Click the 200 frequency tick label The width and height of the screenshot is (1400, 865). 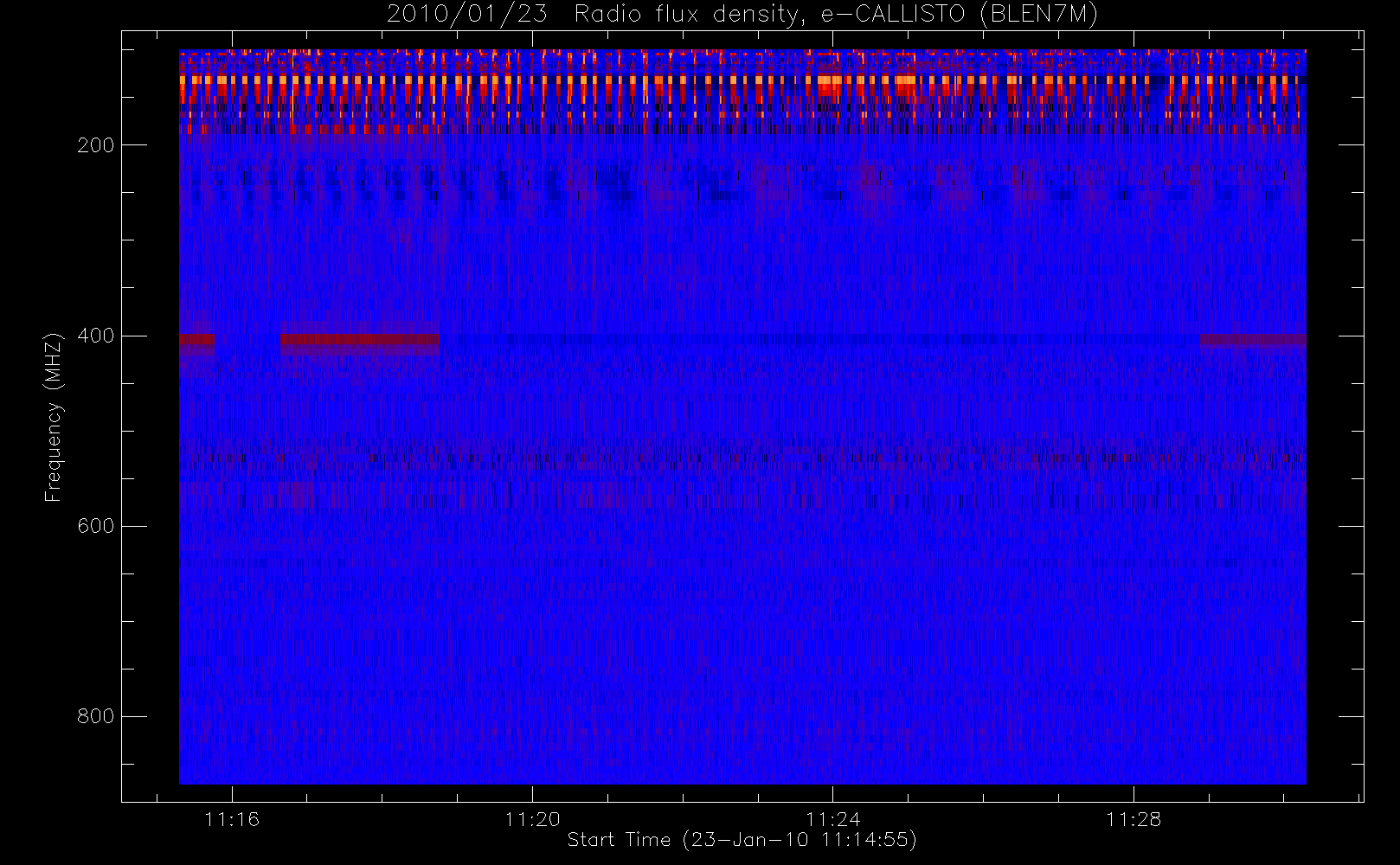click(x=96, y=145)
